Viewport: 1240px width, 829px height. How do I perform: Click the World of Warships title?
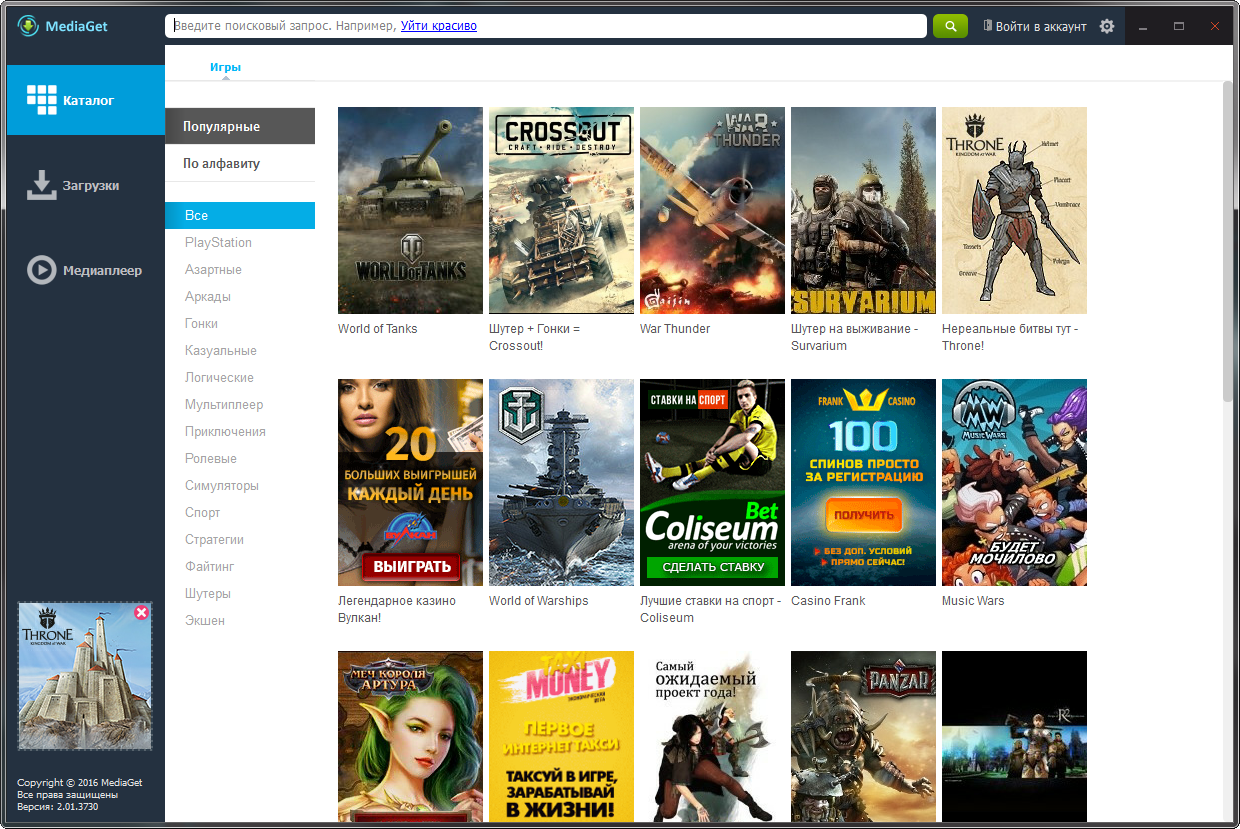coord(539,601)
